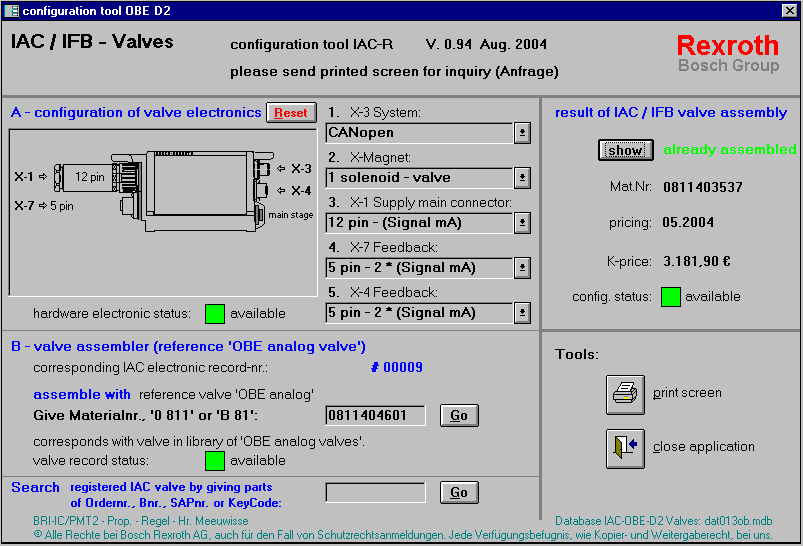
Task: Click 'Database IAC-OBE-D2 Valves: dat013ob.mdb' text
Action: (664, 521)
